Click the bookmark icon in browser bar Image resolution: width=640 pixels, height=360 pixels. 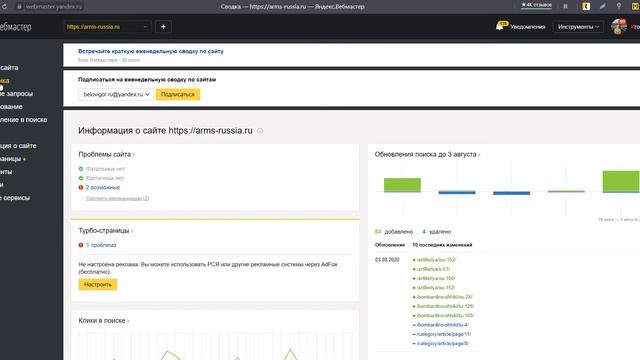565,6
